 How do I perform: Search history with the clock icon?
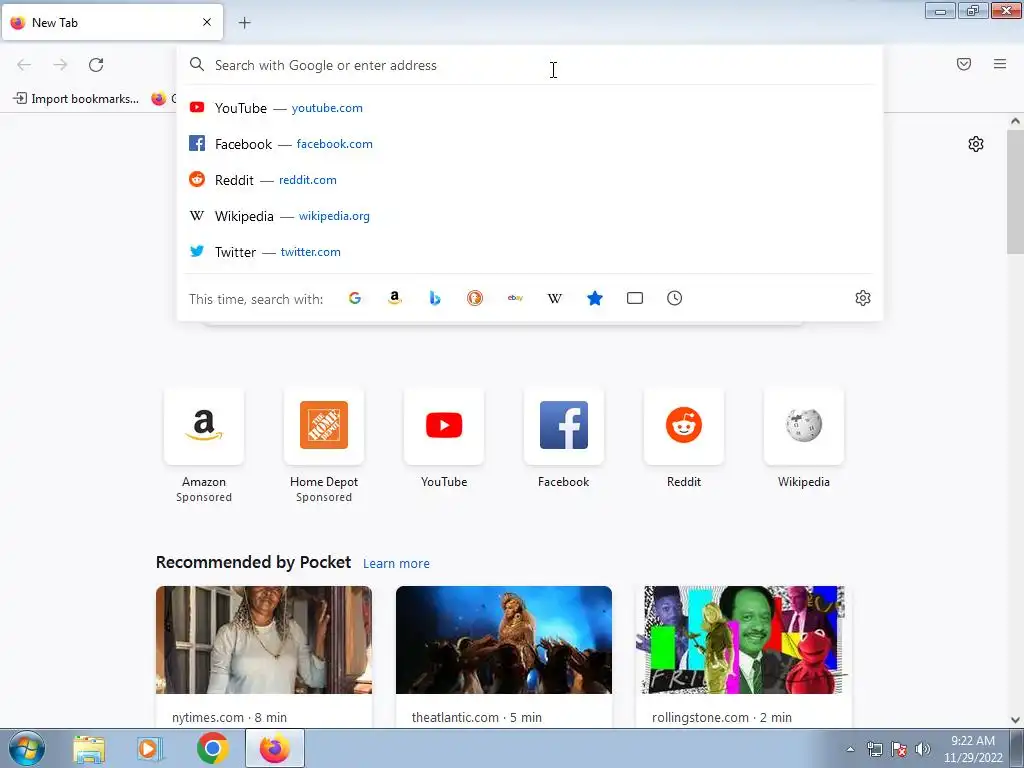click(675, 298)
